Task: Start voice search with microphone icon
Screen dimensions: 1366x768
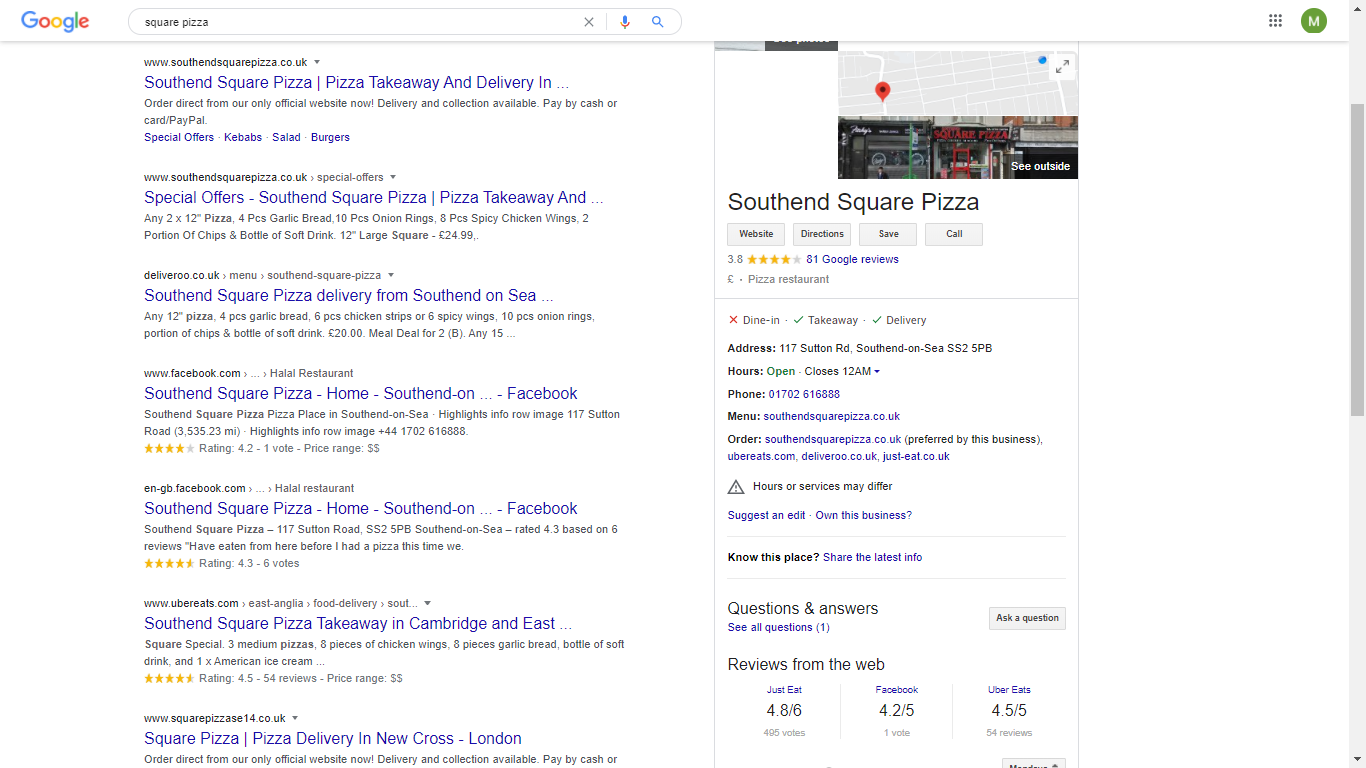Action: point(625,21)
